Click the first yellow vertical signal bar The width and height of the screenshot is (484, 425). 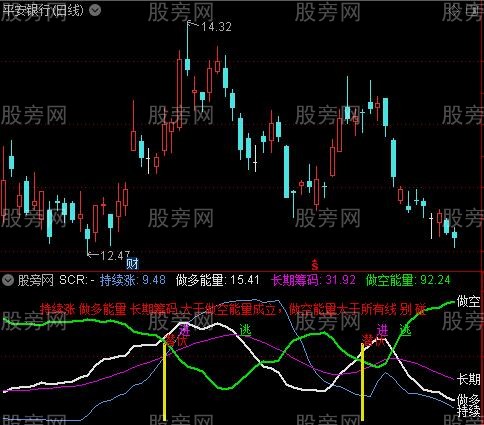(x=164, y=382)
